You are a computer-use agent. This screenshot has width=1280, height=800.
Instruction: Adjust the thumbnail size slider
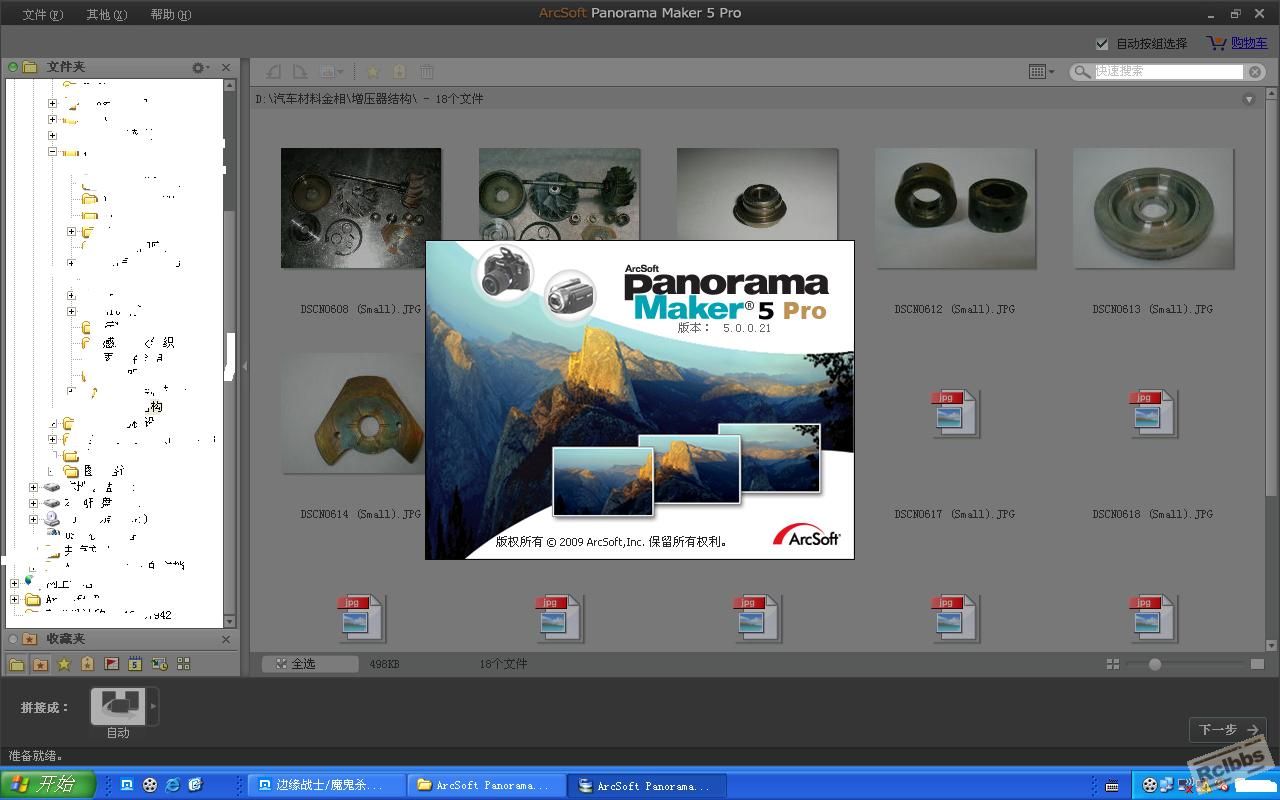tap(1155, 664)
